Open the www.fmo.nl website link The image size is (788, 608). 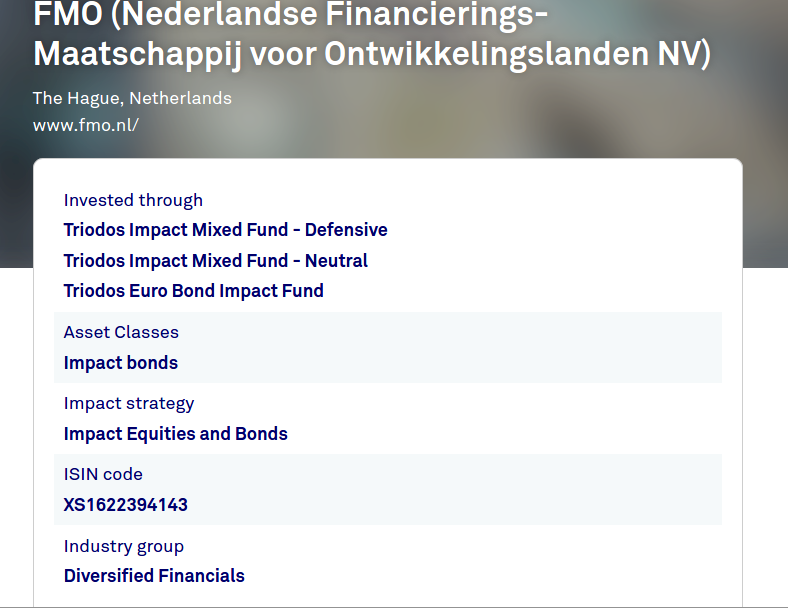pyautogui.click(x=86, y=125)
